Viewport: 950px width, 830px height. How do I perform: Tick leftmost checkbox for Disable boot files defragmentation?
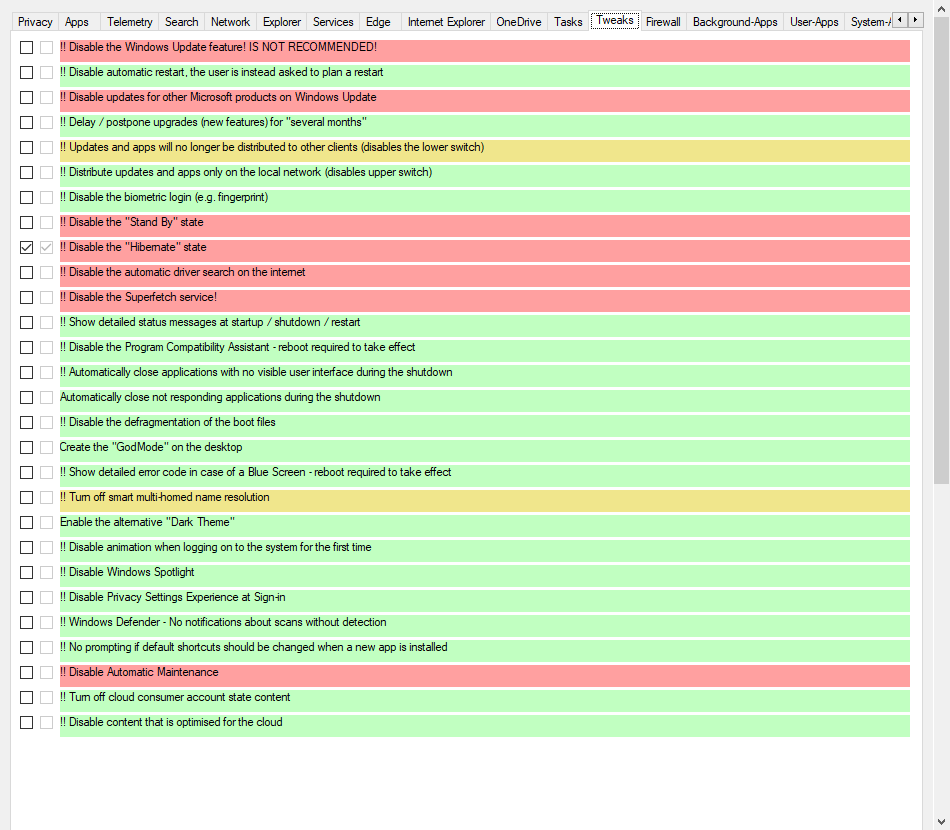[x=27, y=422]
